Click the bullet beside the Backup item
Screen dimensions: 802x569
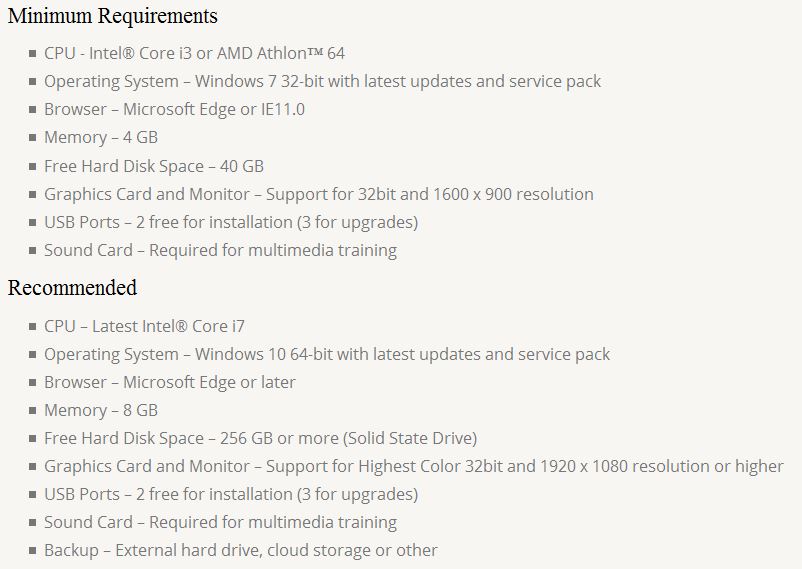(33, 551)
